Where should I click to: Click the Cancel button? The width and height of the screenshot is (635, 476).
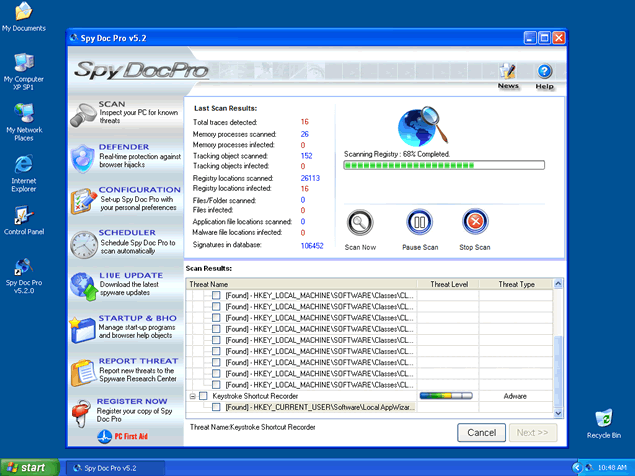[481, 432]
